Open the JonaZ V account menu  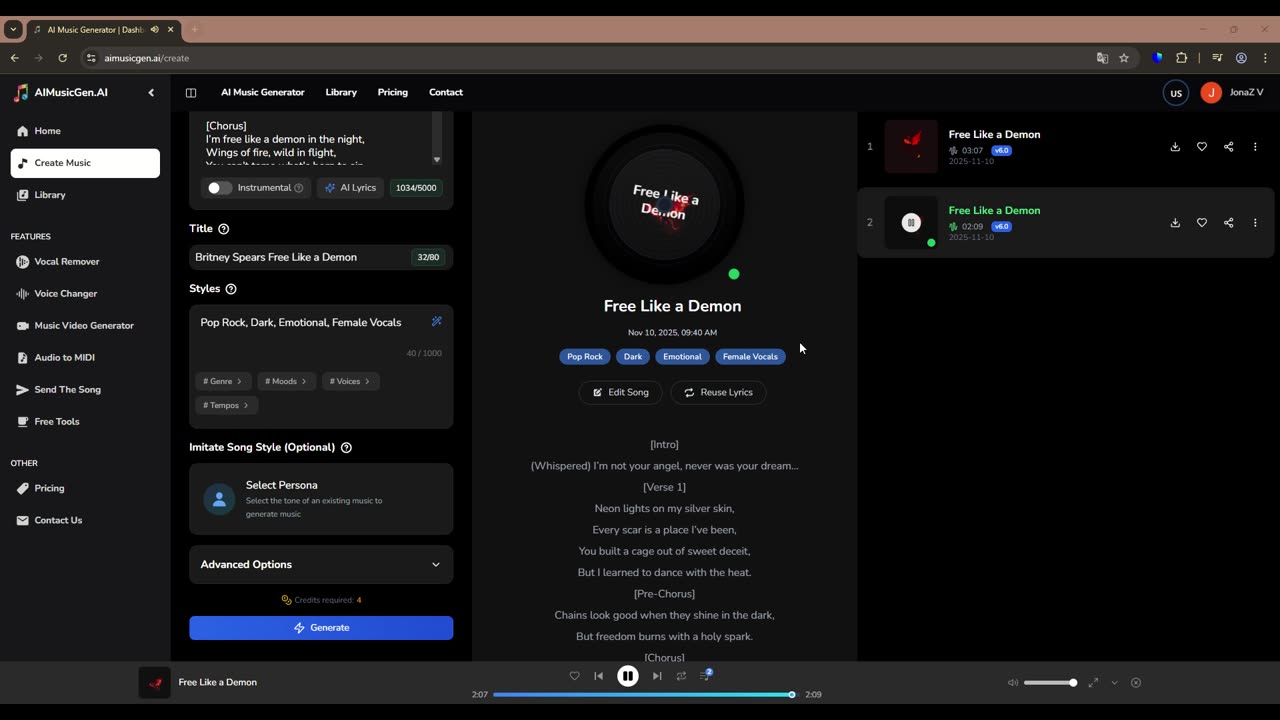(x=1232, y=93)
